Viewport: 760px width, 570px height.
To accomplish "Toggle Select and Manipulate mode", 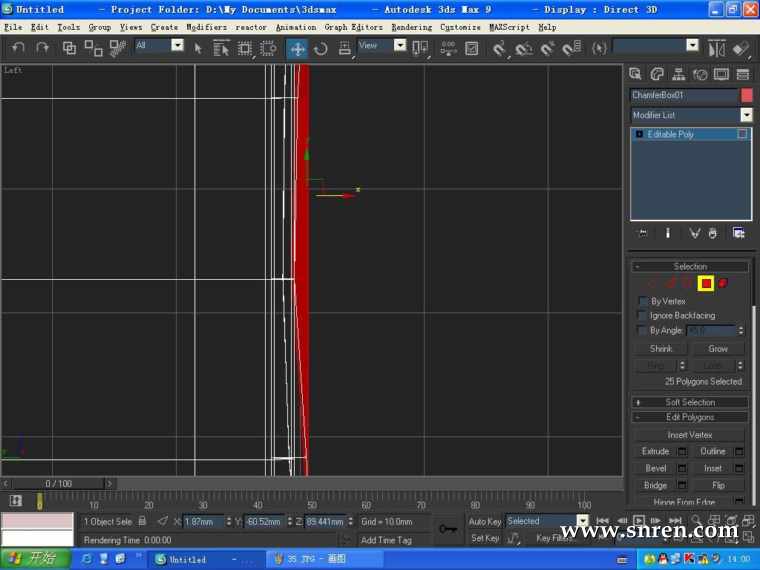I will (x=448, y=48).
